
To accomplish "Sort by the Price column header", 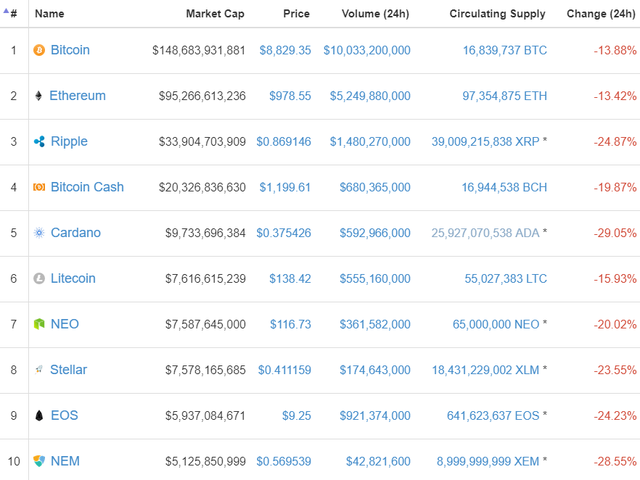I will click(x=296, y=14).
